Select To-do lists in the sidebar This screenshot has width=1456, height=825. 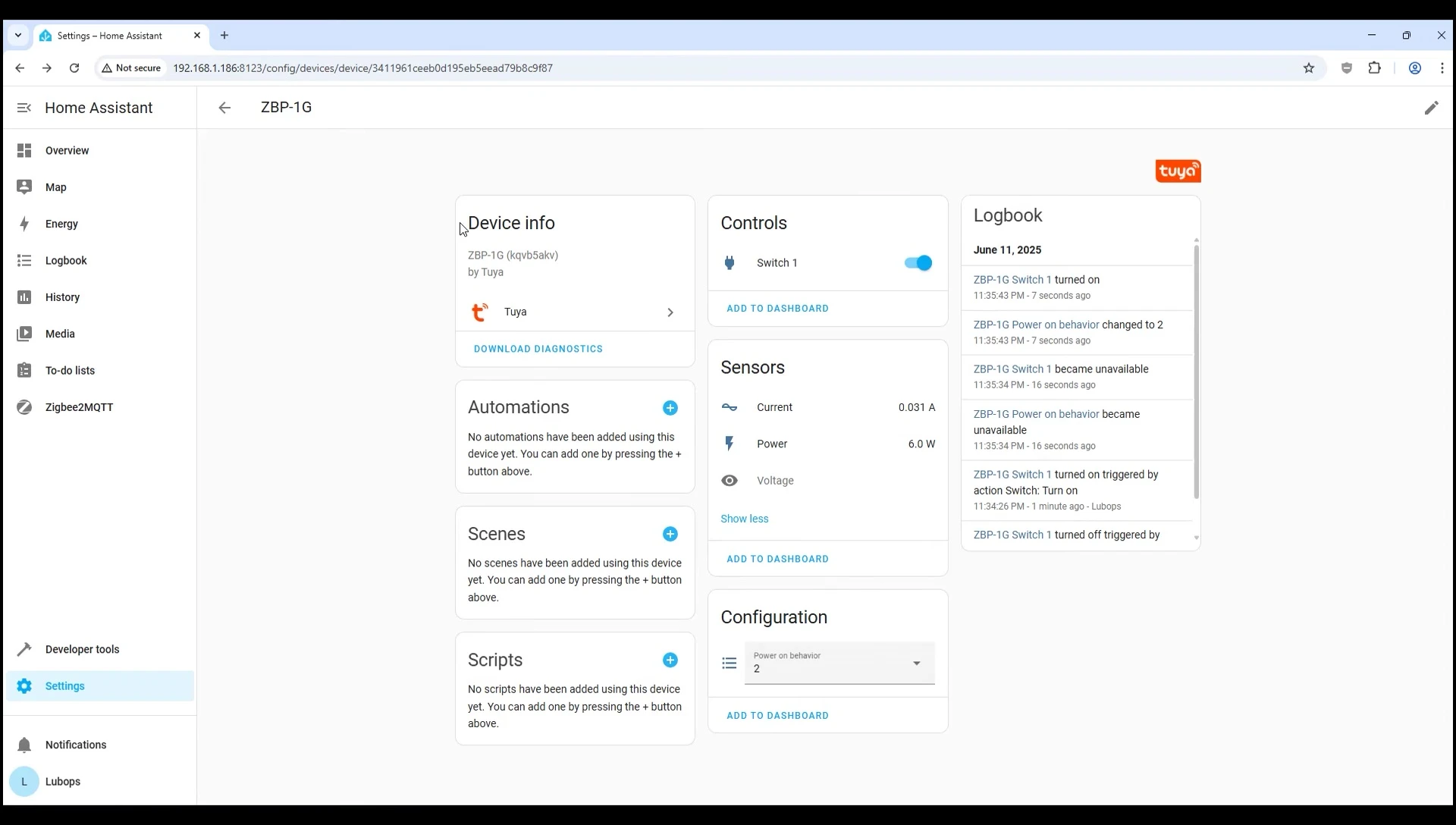coord(100,371)
